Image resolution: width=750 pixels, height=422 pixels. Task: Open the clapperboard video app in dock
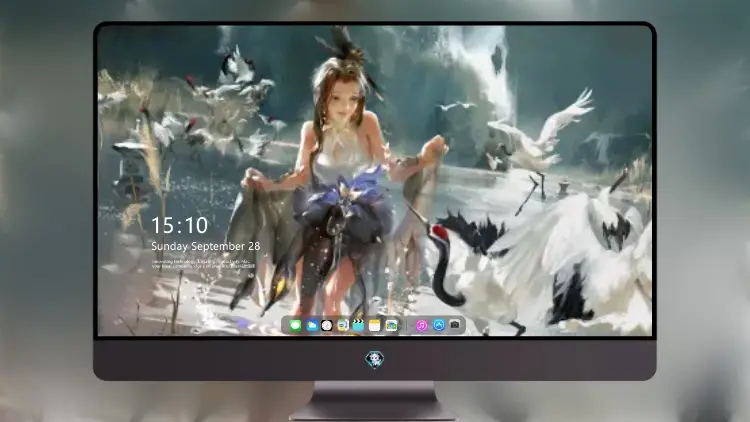pos(359,326)
